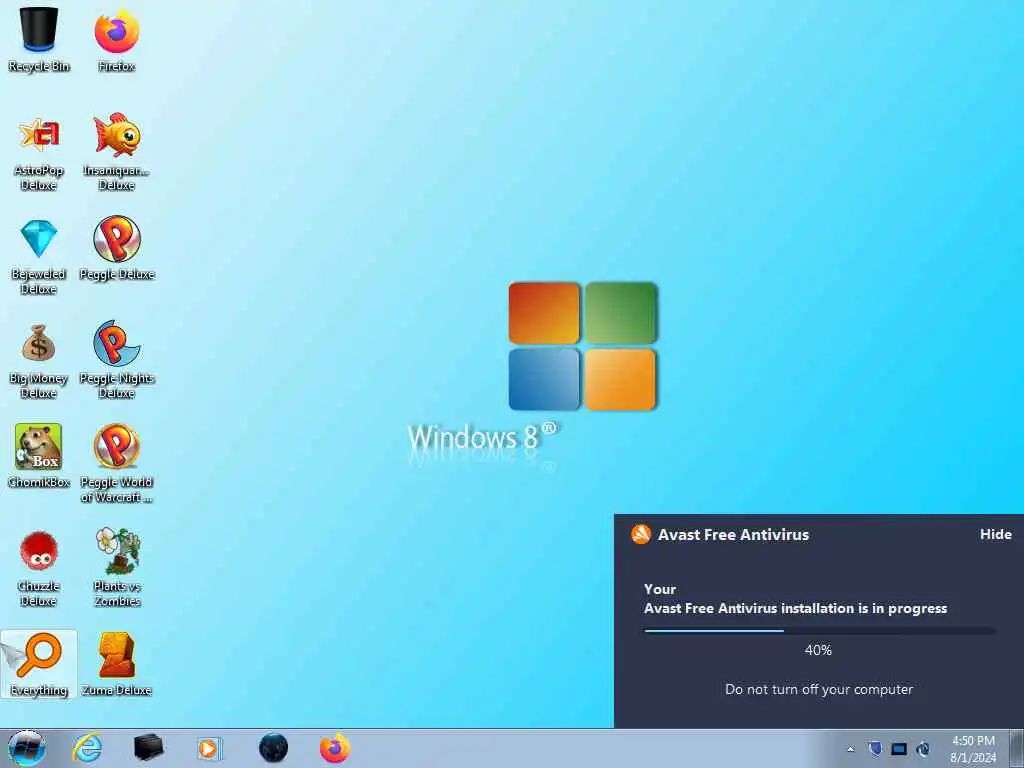Show hidden system tray icons arrow
Screen dimensions: 1024x768
coord(850,749)
